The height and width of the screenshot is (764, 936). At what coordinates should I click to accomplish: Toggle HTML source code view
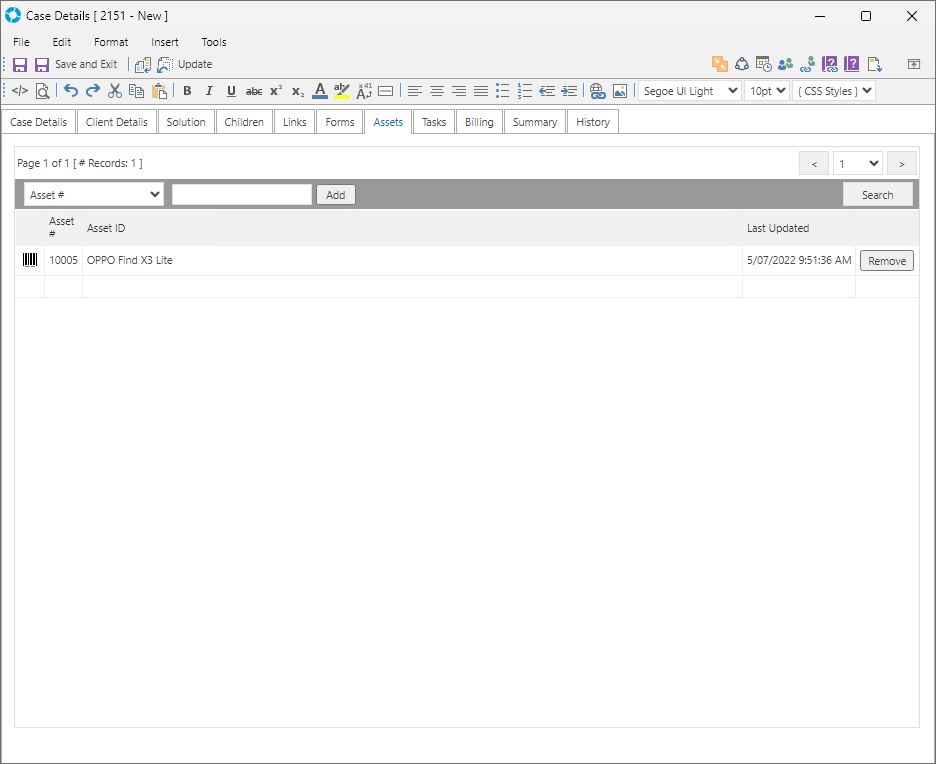[20, 91]
